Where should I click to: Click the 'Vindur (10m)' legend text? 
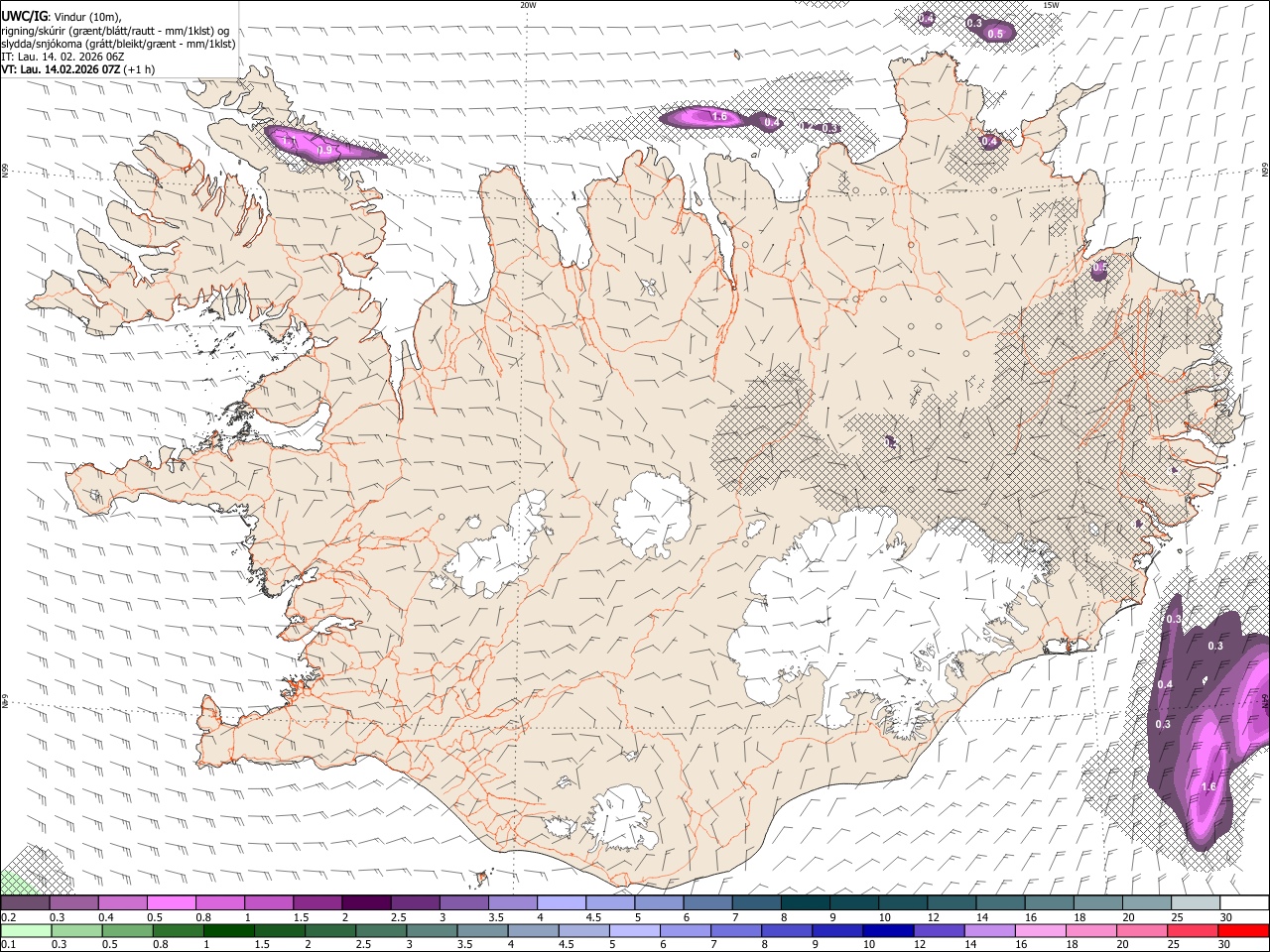click(86, 16)
